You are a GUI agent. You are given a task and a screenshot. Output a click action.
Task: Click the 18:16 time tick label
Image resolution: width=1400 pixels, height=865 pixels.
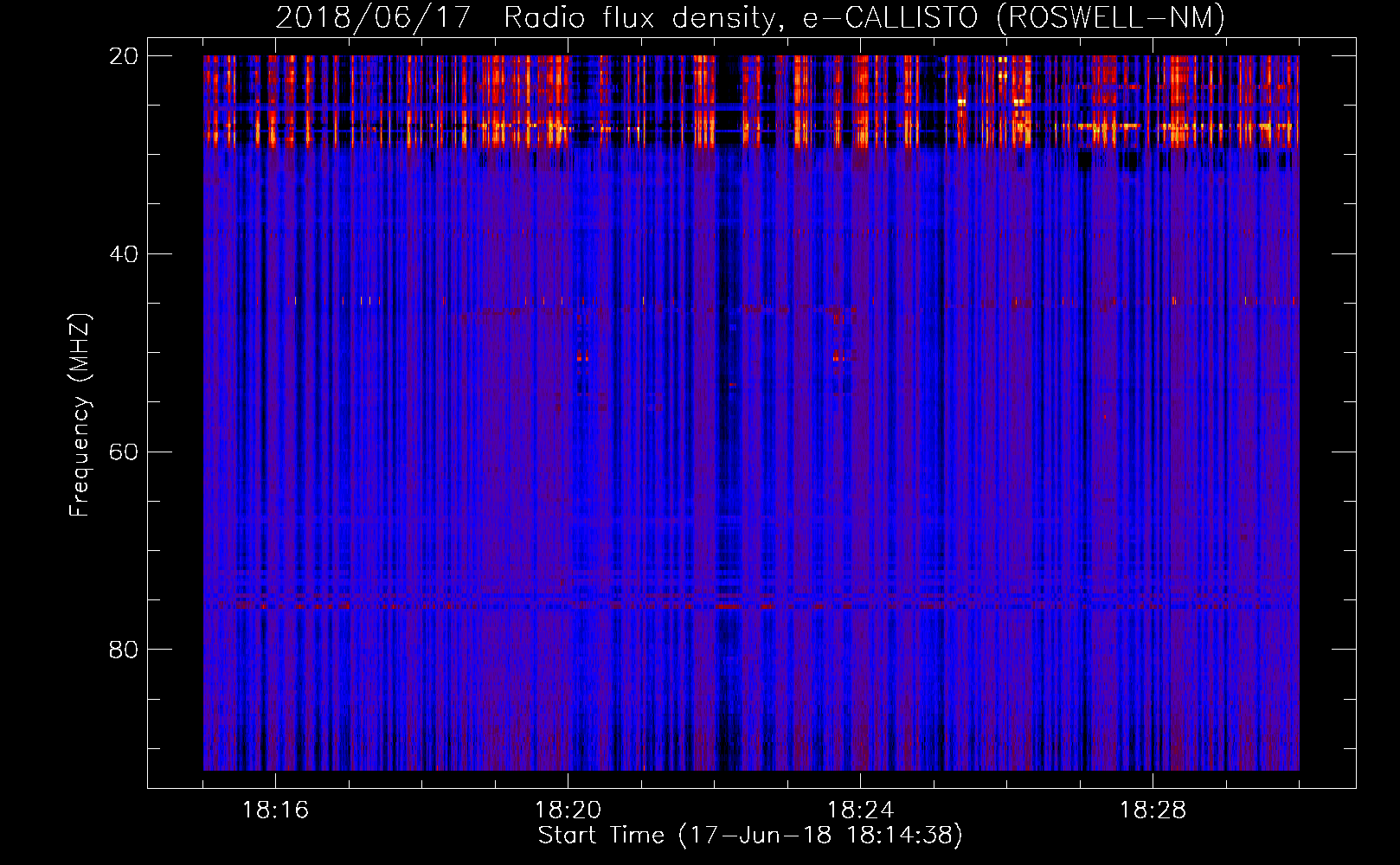click(x=275, y=811)
